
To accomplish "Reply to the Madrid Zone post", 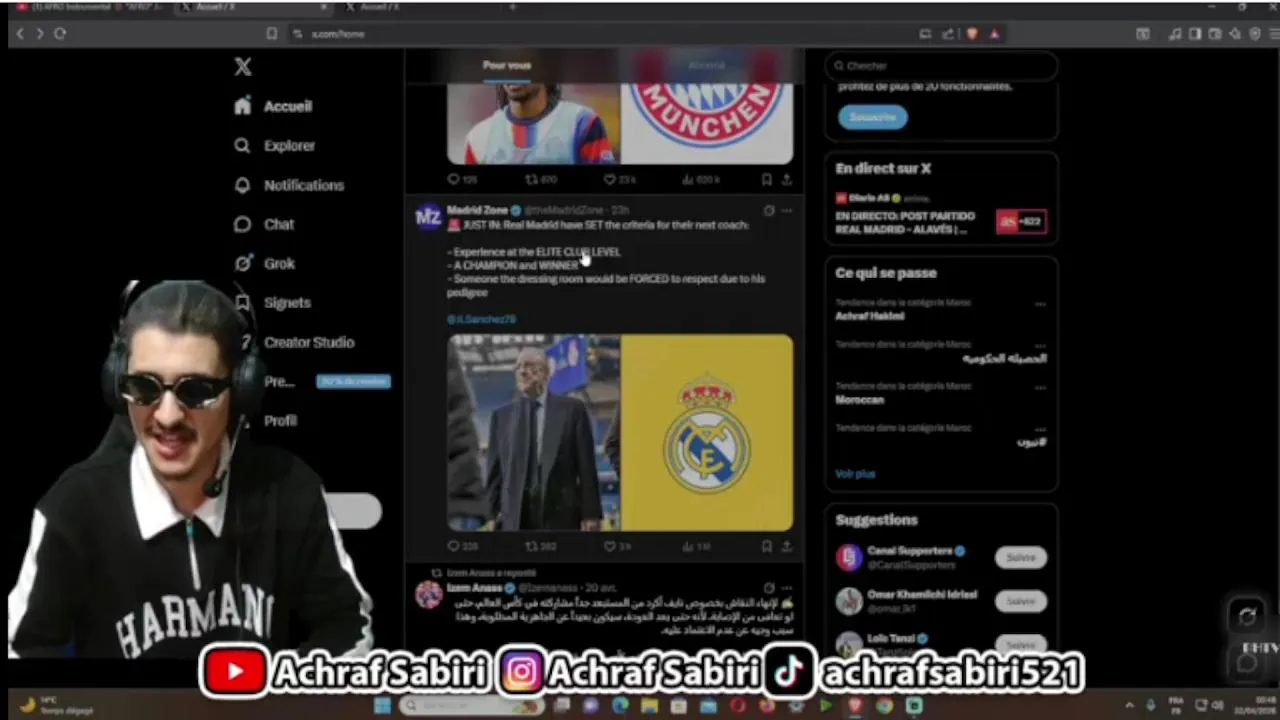I will pyautogui.click(x=462, y=546).
